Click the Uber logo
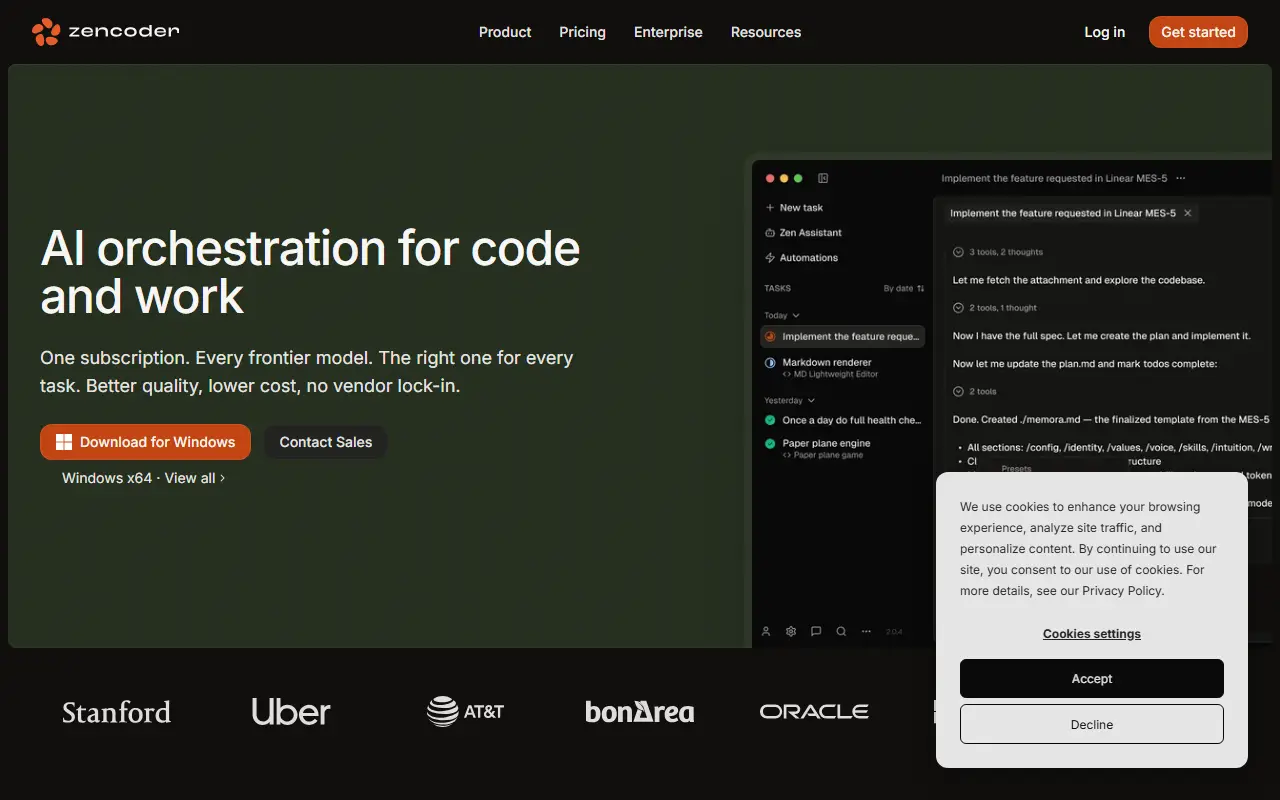 [x=291, y=712]
